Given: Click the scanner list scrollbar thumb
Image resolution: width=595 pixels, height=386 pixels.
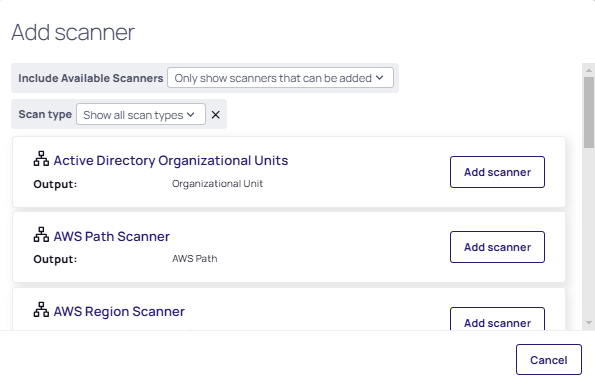Looking at the screenshot, I should (589, 112).
